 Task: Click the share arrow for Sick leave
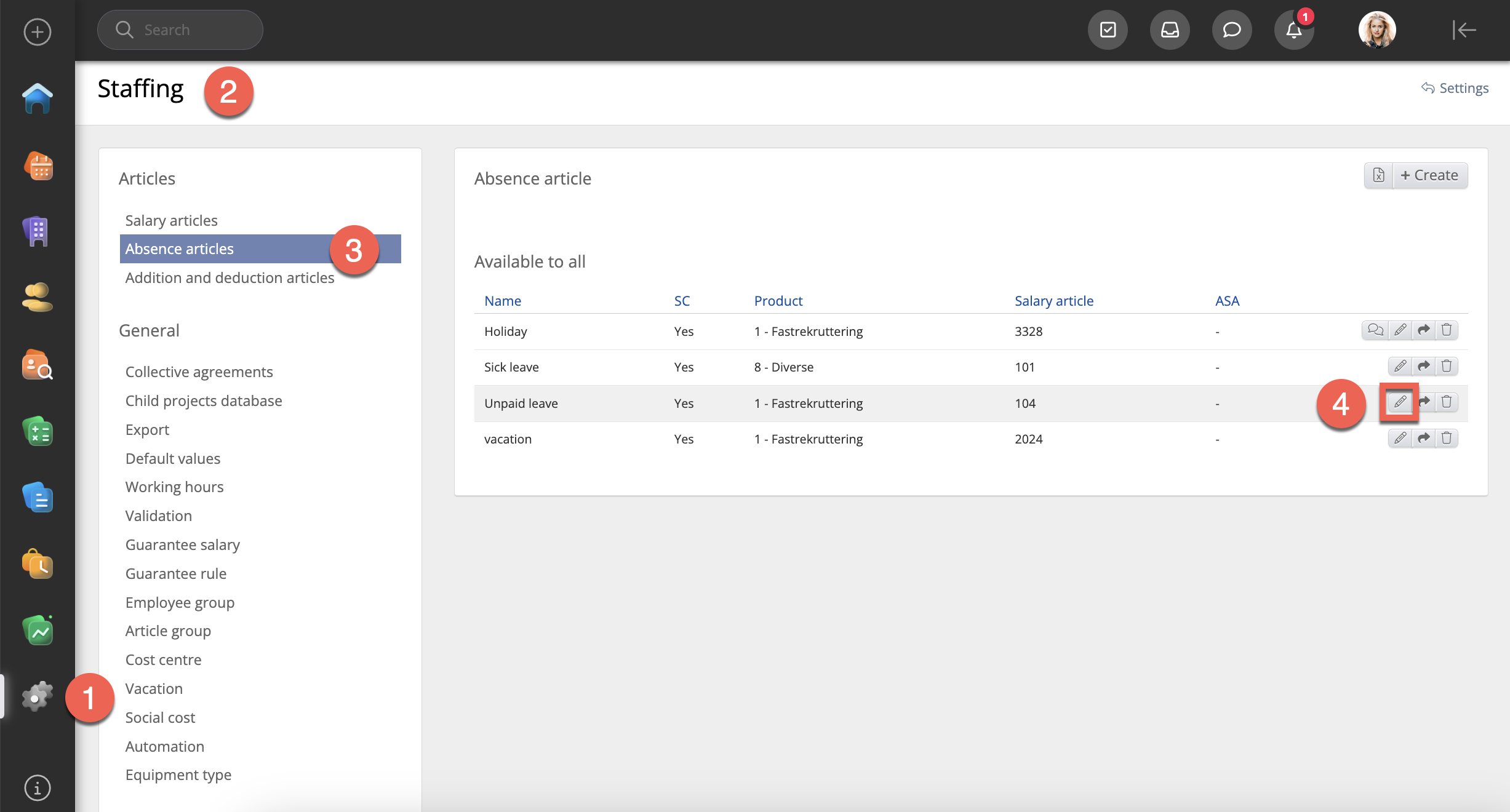coord(1424,367)
